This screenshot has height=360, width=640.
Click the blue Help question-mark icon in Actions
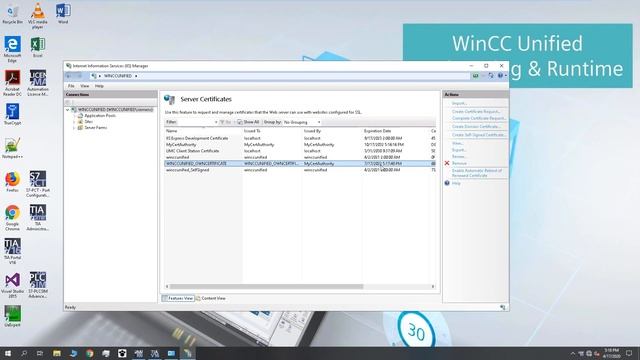pyautogui.click(x=447, y=183)
